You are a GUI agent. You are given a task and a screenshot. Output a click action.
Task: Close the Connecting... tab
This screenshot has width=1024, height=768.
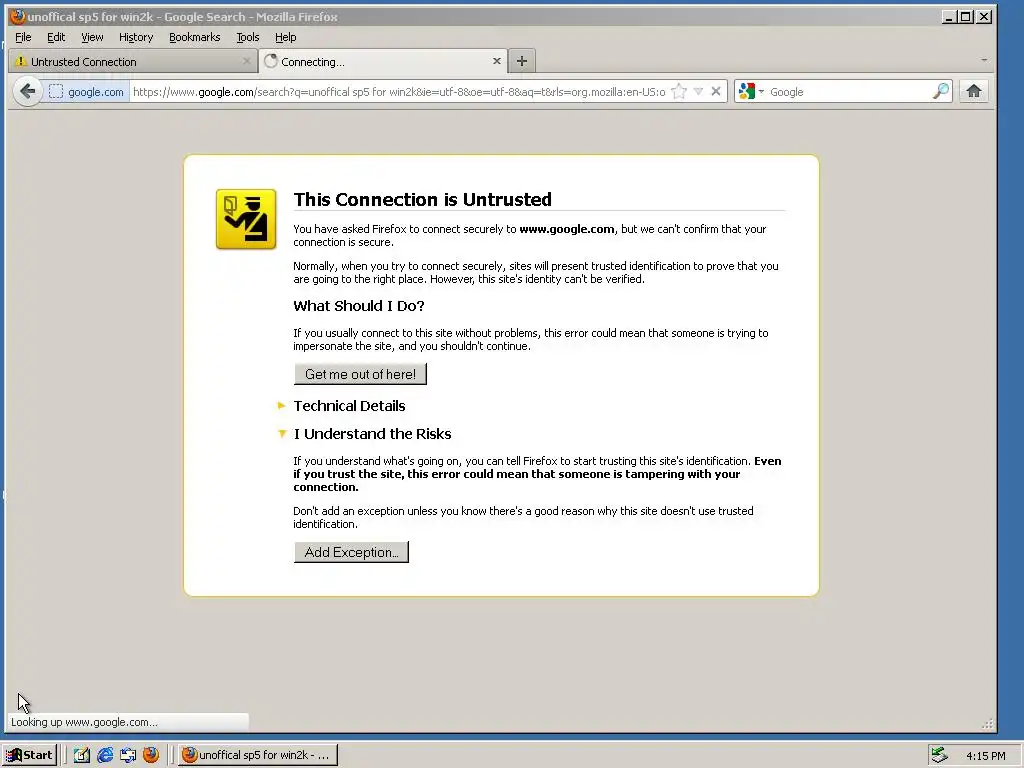click(x=496, y=61)
